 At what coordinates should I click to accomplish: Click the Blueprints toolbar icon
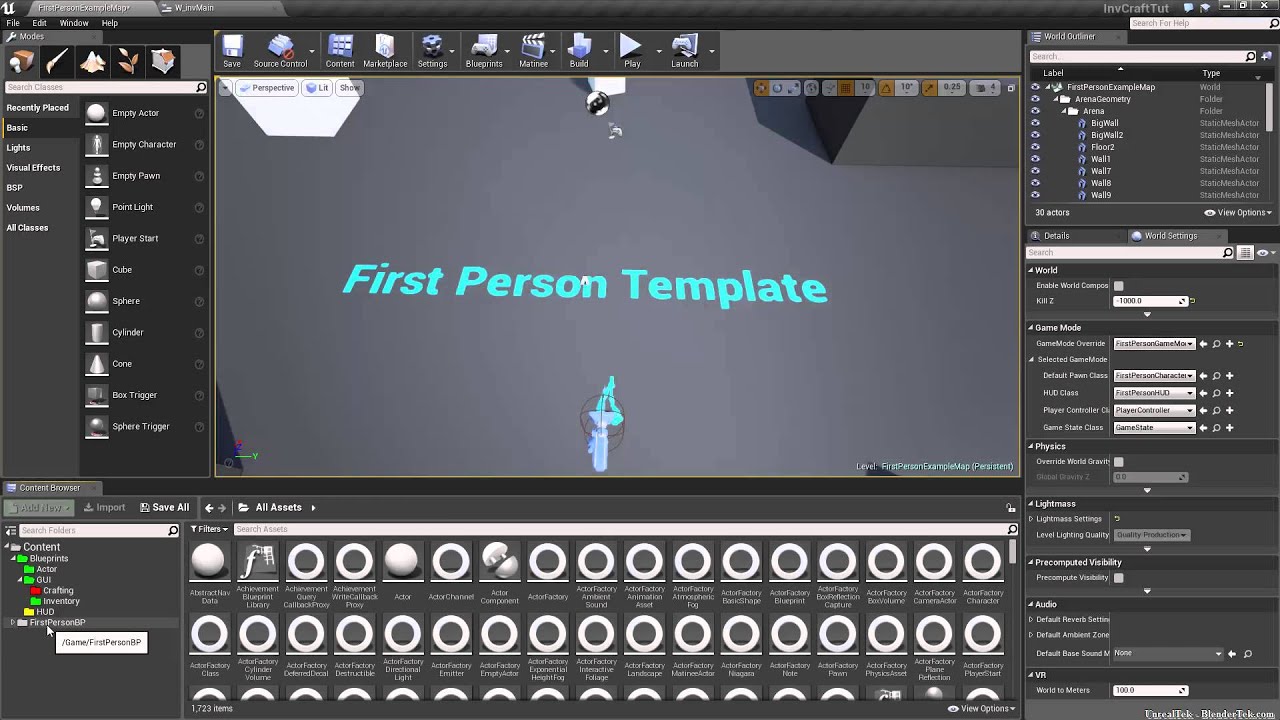(x=484, y=51)
